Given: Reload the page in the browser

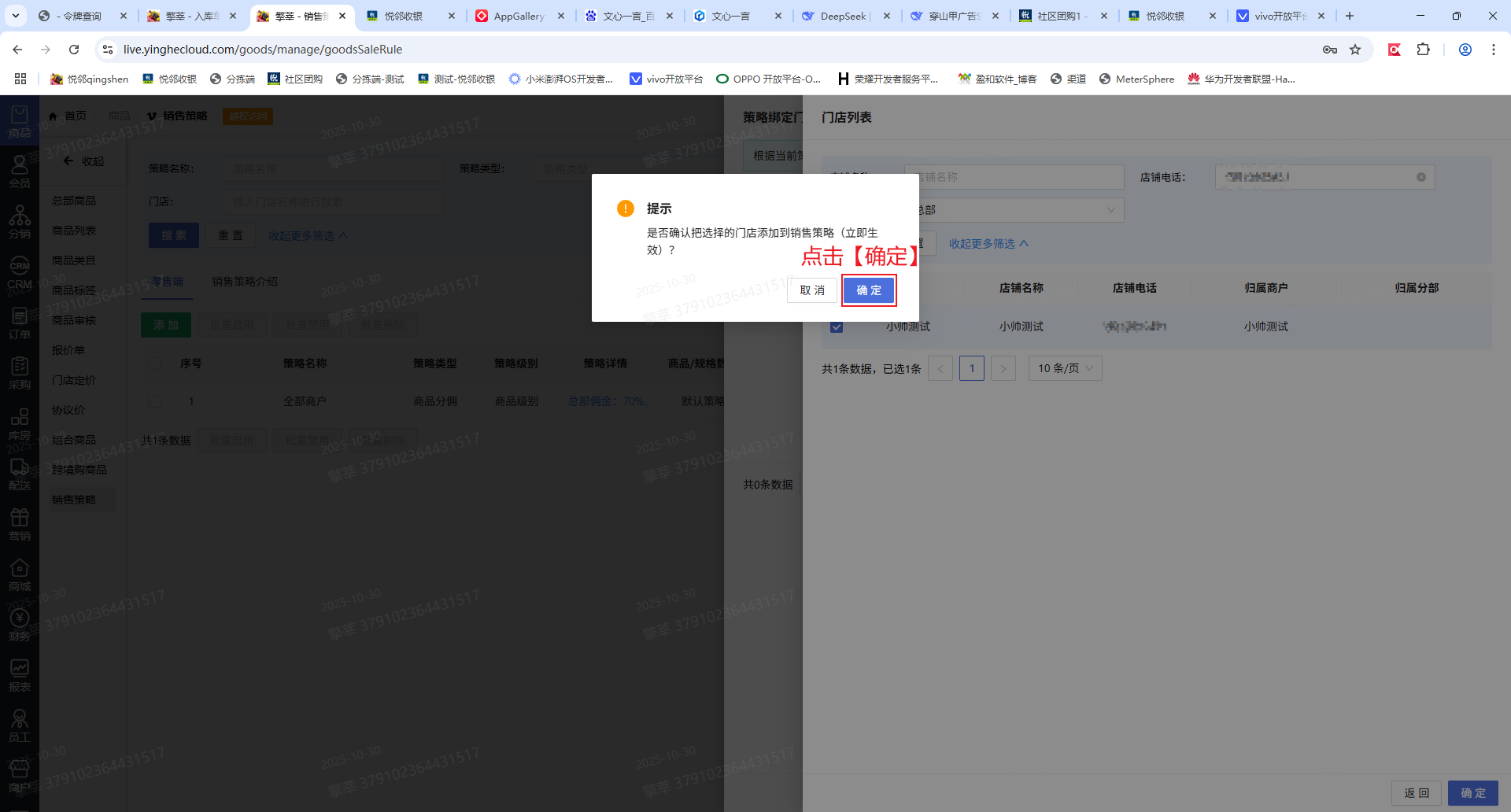Looking at the screenshot, I should tap(74, 50).
